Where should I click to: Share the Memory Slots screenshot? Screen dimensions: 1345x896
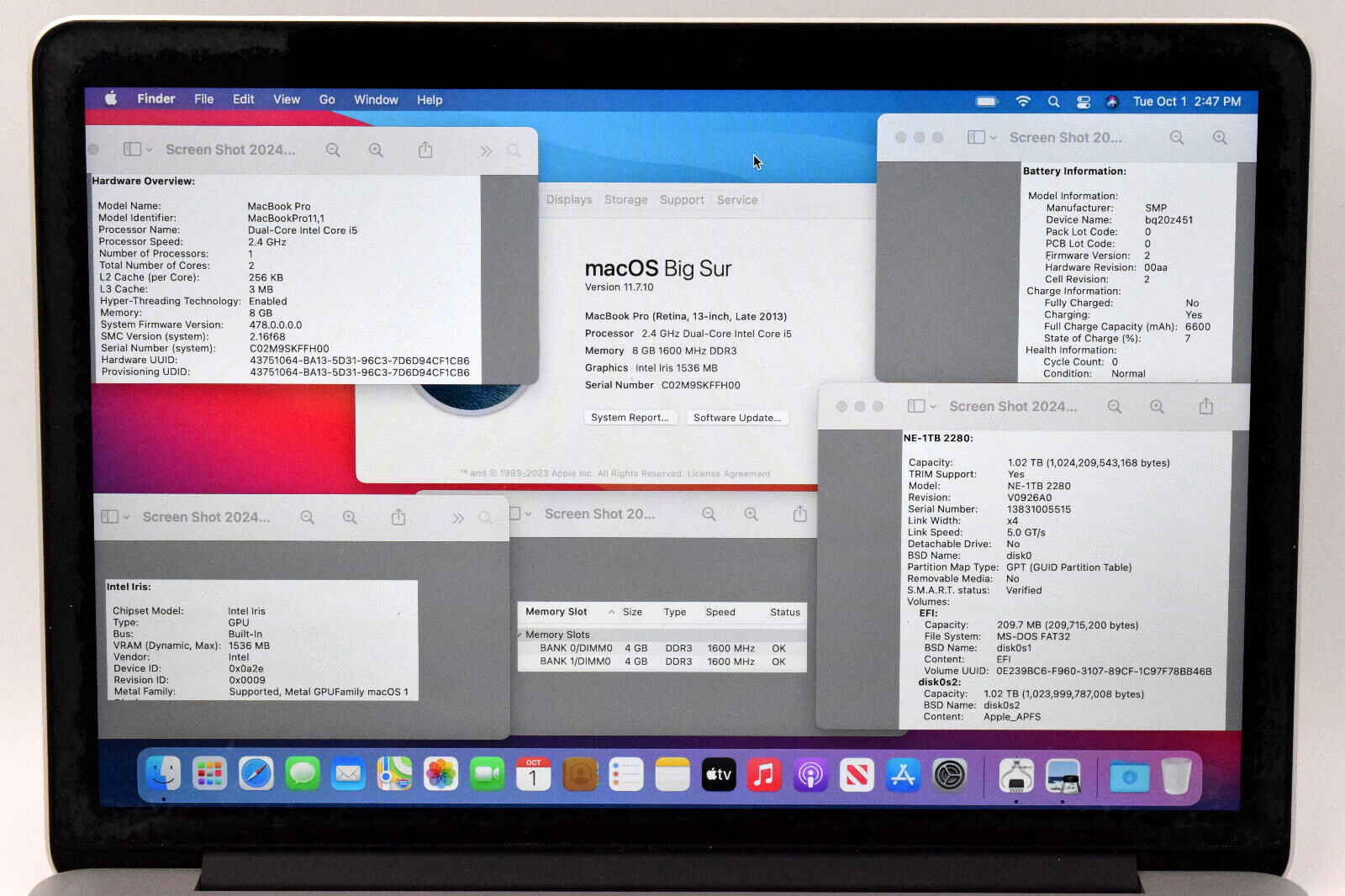point(799,514)
